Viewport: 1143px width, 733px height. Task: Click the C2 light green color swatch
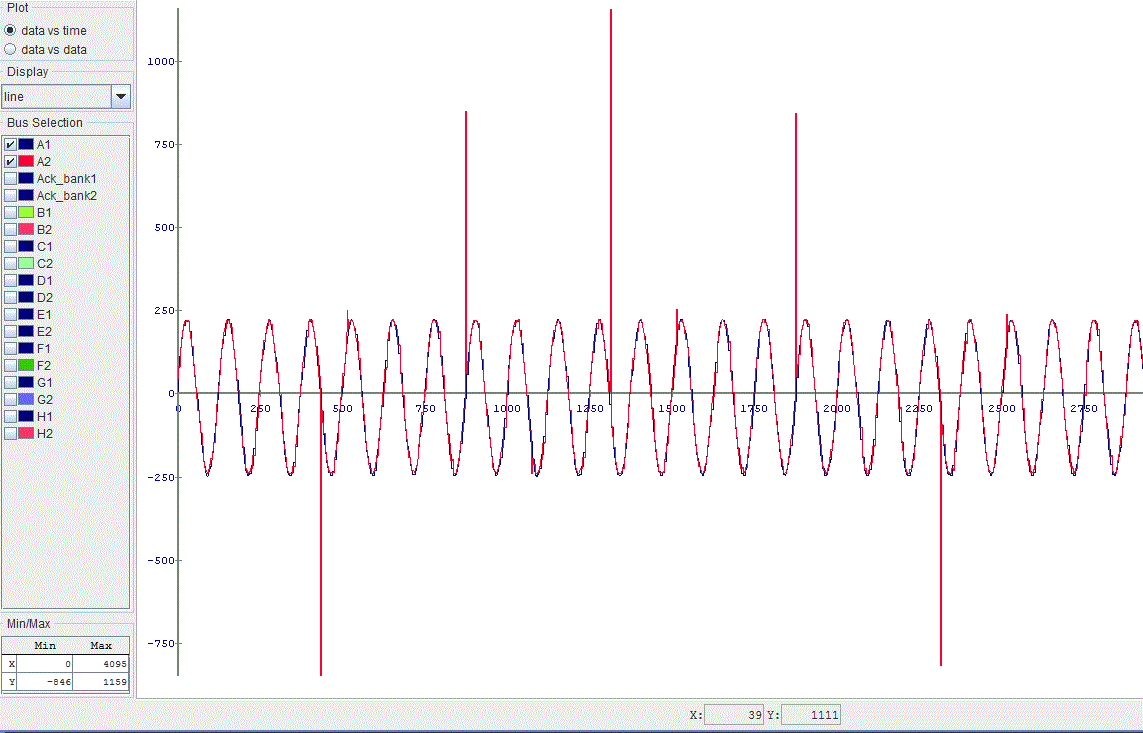[x=26, y=263]
